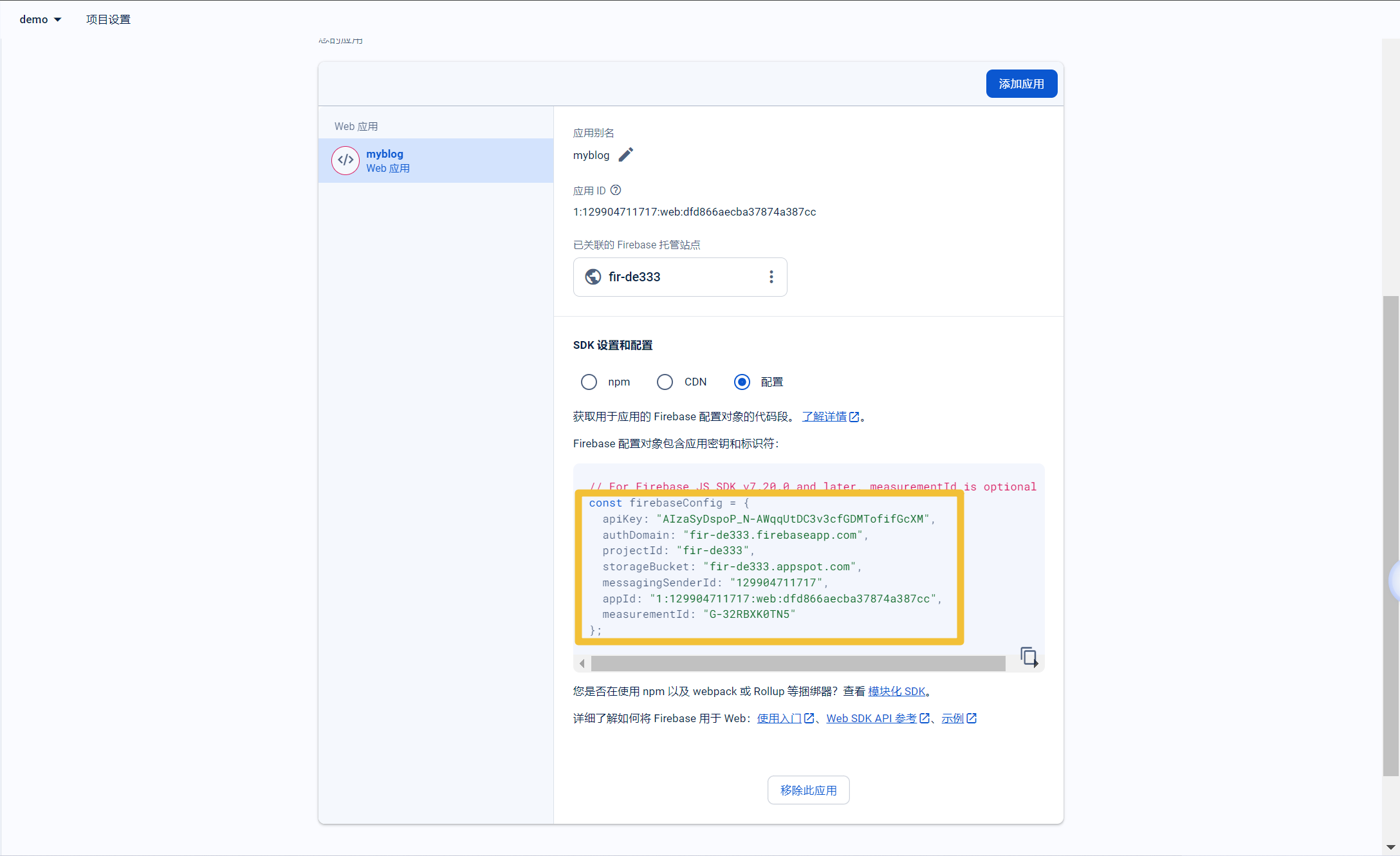Screen dimensions: 1400x856
Task: Click the messagingSenderId line in code
Action: coord(715,582)
